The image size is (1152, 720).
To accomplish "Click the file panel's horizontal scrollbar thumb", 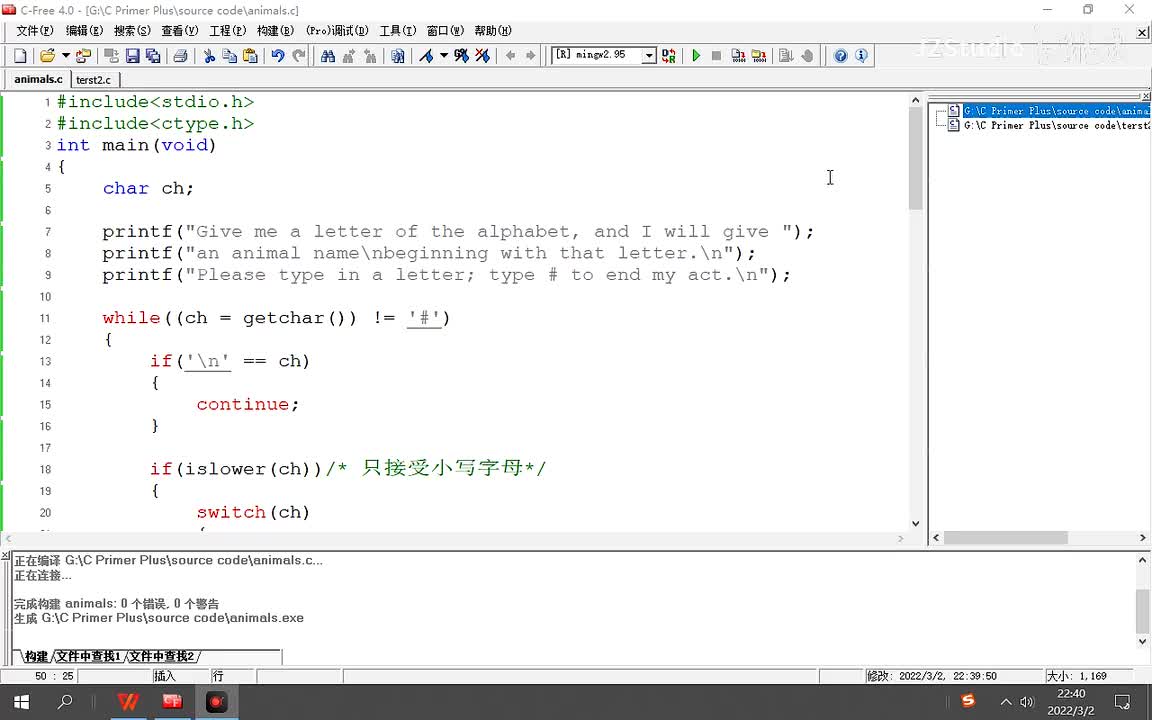I will (x=1005, y=538).
